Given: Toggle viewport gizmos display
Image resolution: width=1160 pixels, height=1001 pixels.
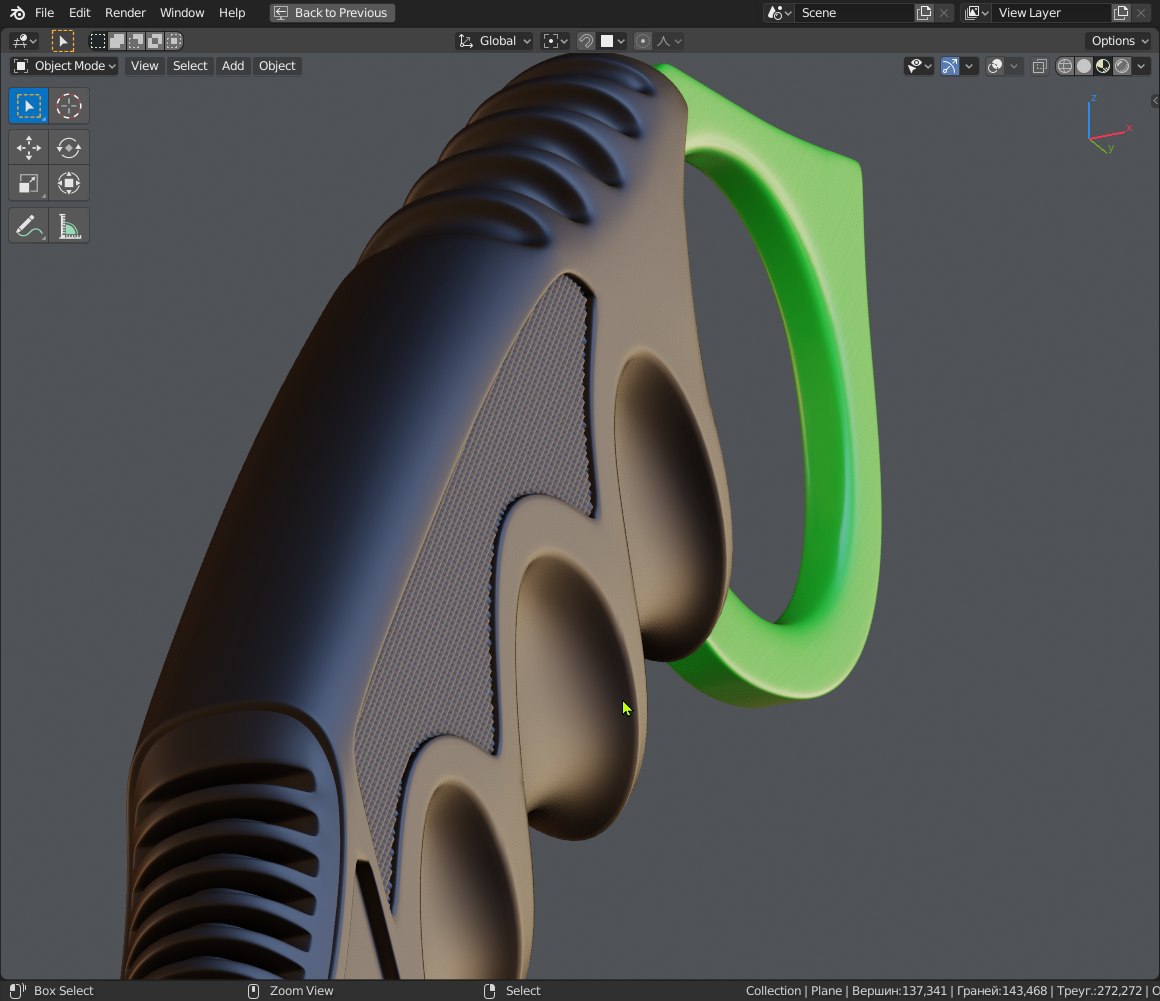Looking at the screenshot, I should coord(949,66).
